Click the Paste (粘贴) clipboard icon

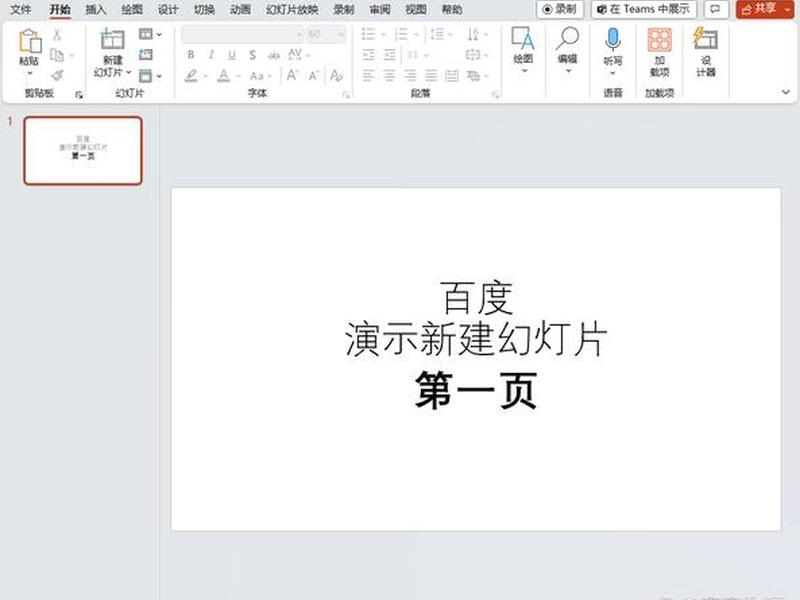tap(30, 41)
